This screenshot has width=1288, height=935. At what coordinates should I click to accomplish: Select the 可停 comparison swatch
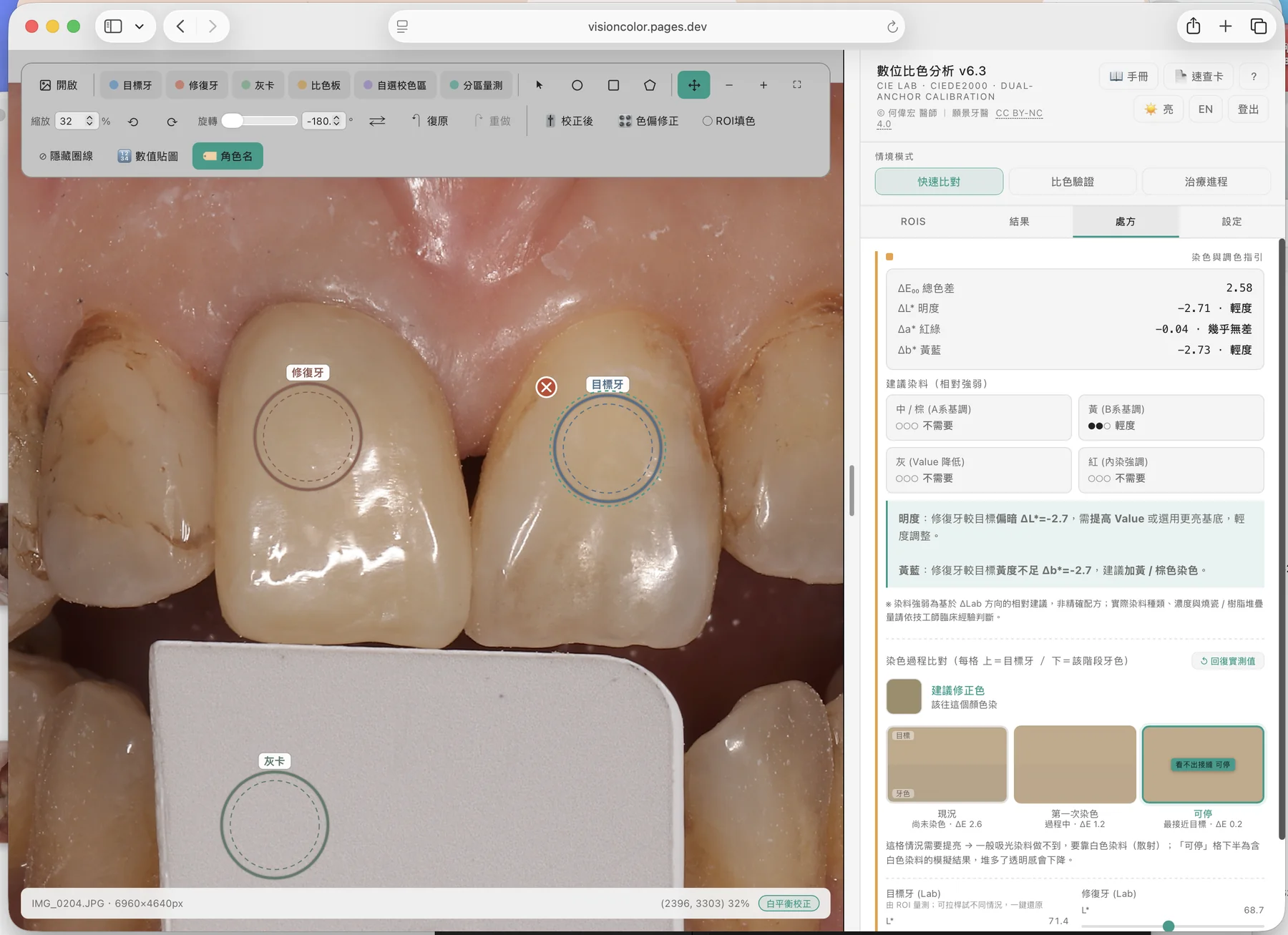coord(1203,764)
